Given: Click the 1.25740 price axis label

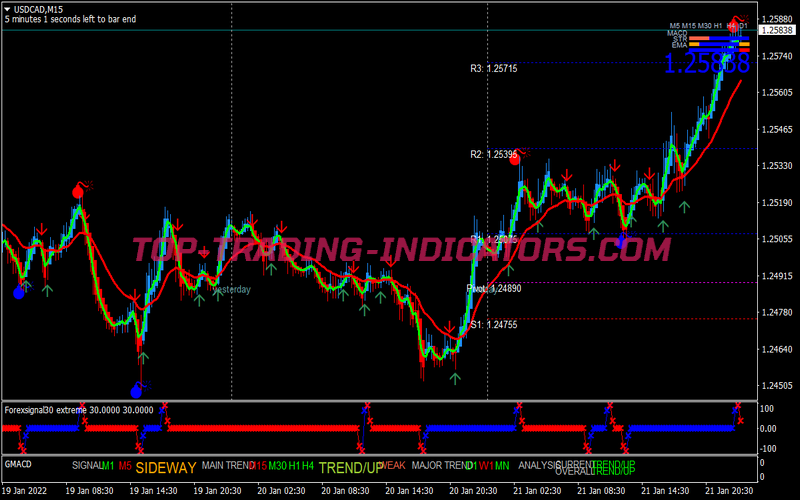Looking at the screenshot, I should 776,56.
